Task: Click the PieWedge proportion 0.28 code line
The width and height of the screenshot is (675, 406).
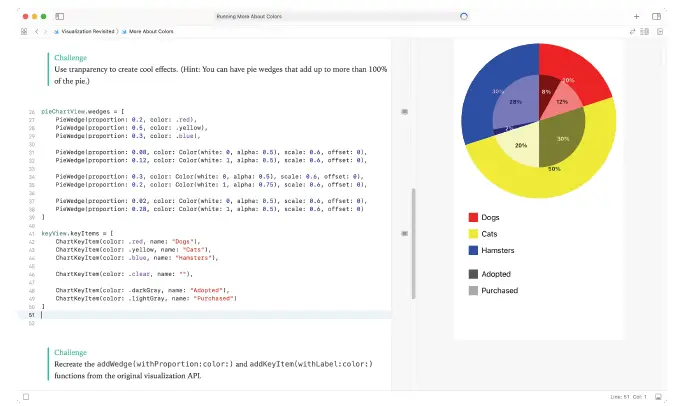Action: click(209, 209)
